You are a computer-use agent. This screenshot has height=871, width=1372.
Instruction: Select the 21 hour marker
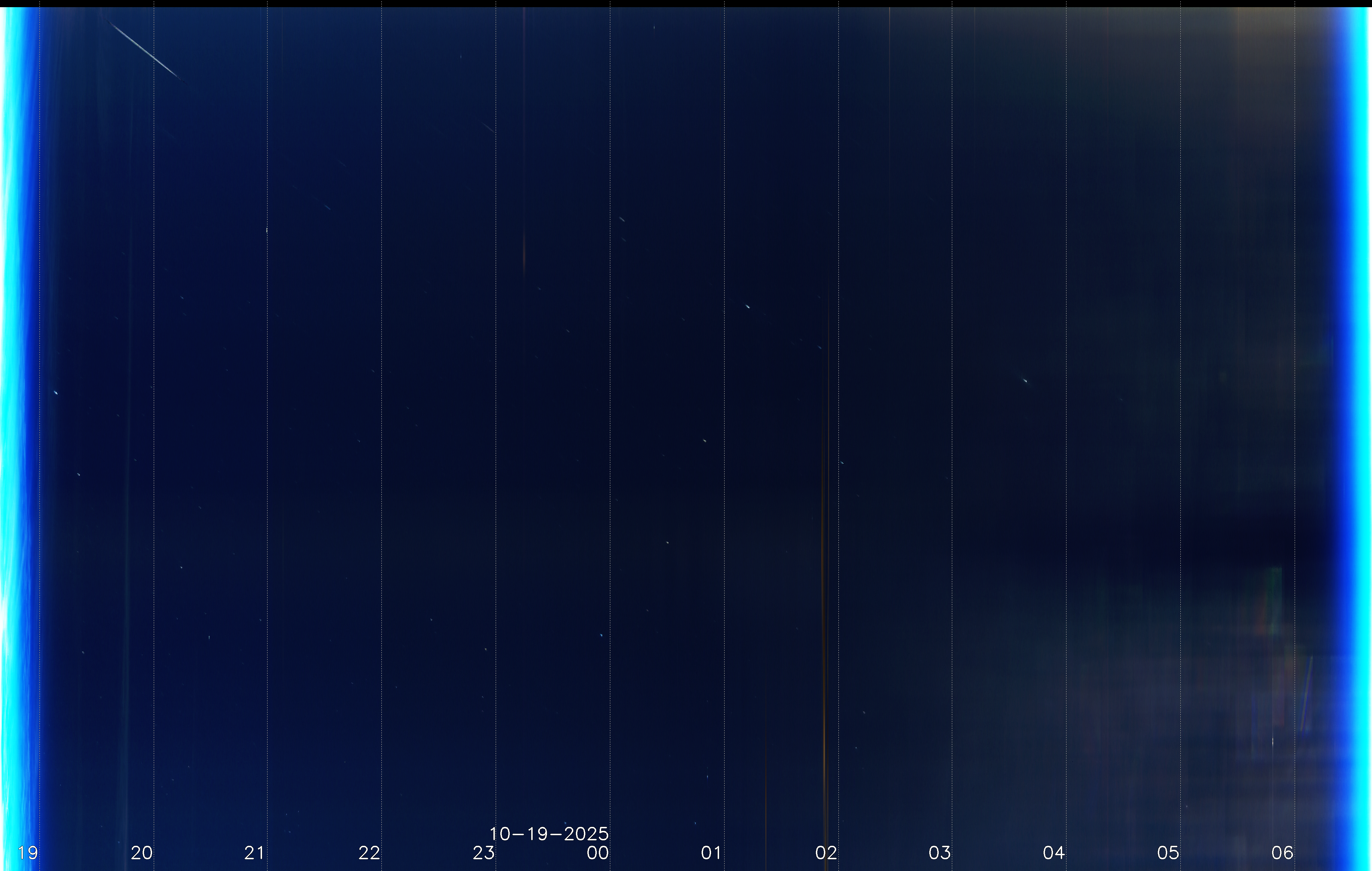(255, 853)
